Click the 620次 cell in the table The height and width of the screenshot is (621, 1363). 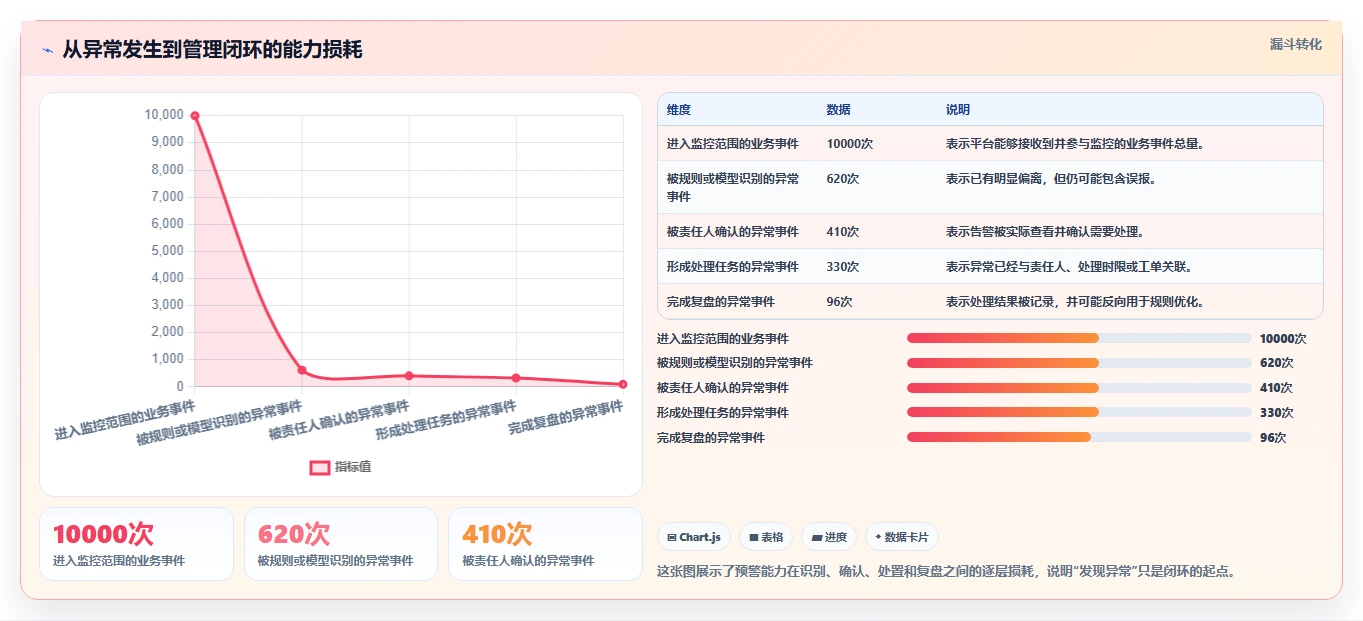point(843,179)
